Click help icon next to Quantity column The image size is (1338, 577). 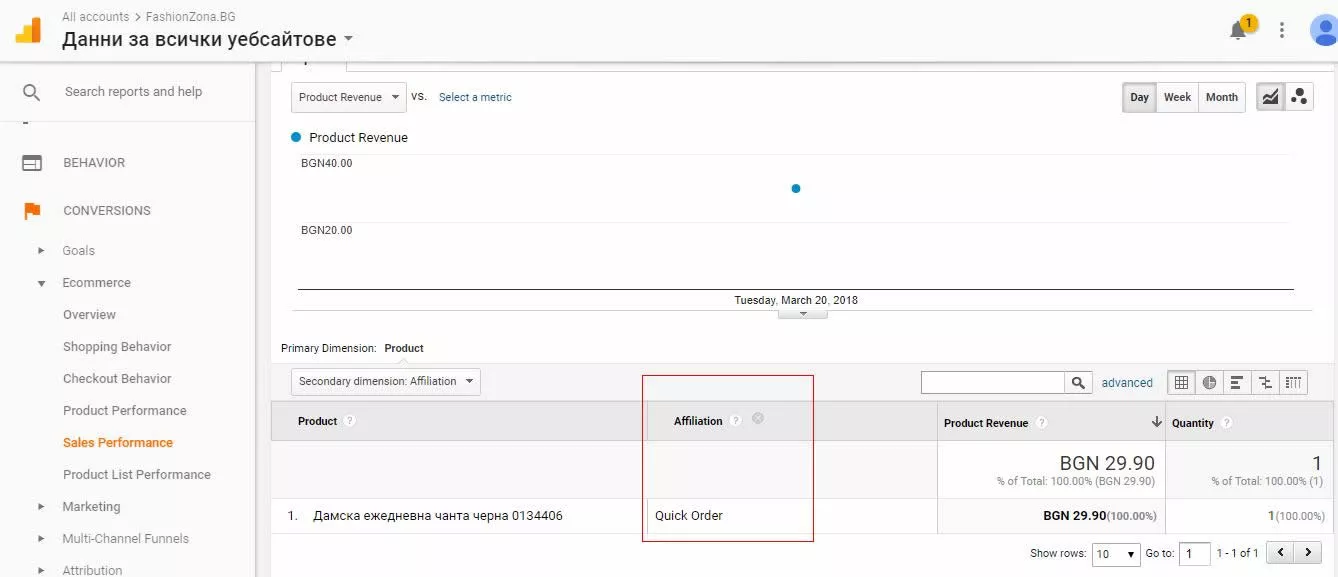click(x=1226, y=423)
